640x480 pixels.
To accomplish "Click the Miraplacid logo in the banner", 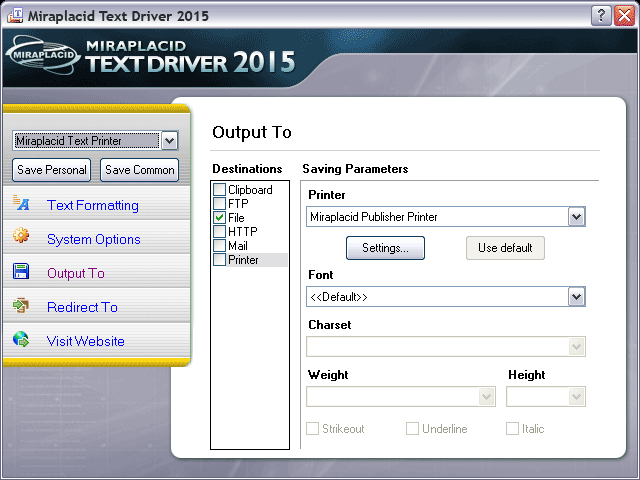I will (x=43, y=55).
